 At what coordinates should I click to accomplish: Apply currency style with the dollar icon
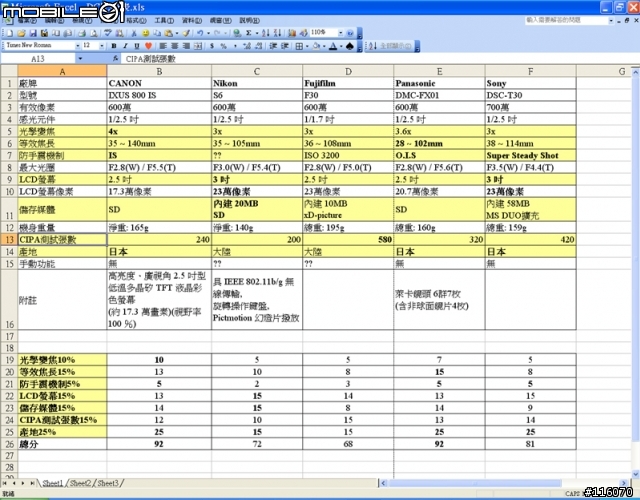pos(211,46)
